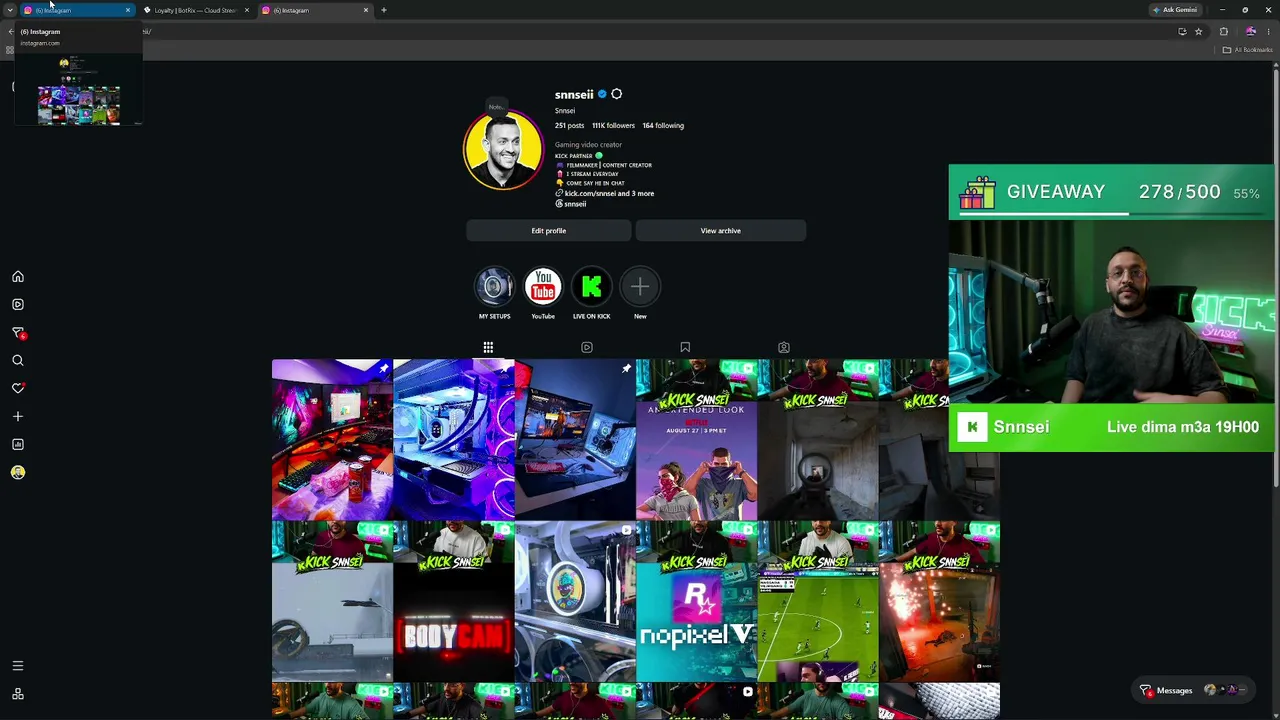Open the Search panel in sidebar
This screenshot has height=720, width=1280.
(18, 360)
